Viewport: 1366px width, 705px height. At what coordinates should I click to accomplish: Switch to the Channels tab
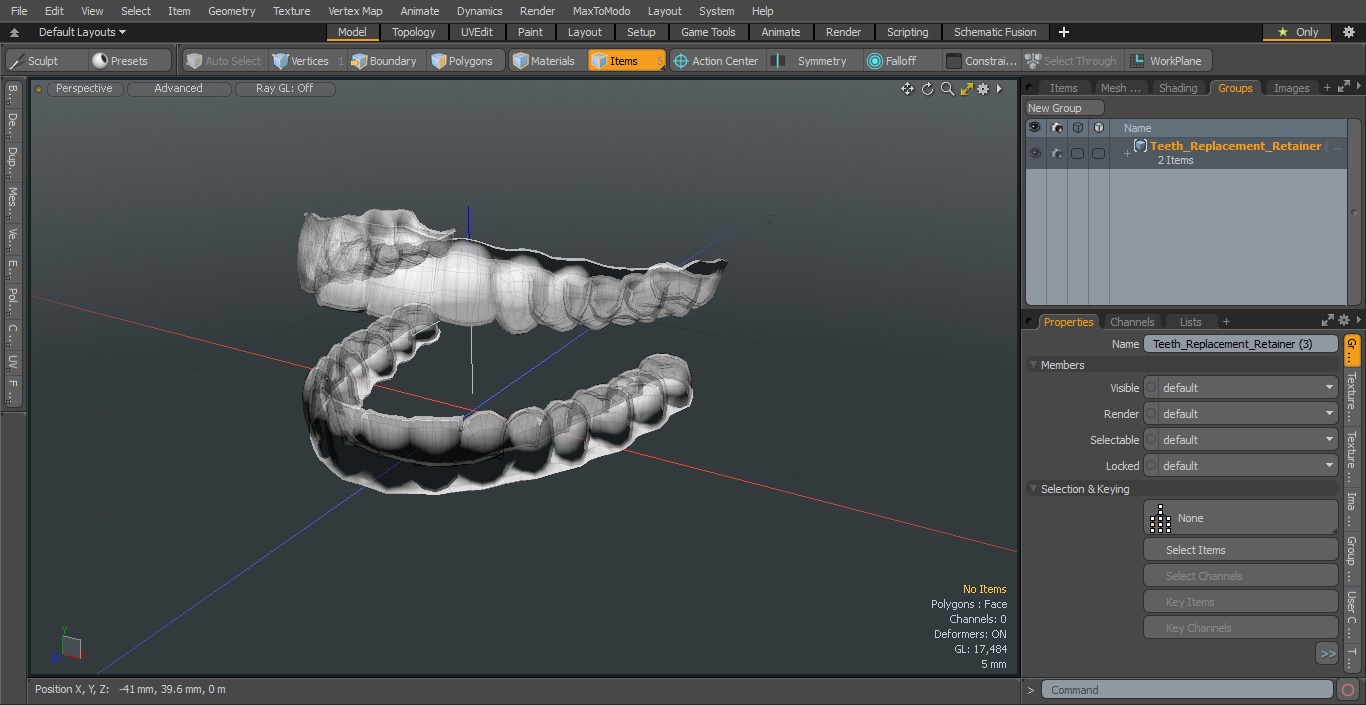pyautogui.click(x=1132, y=321)
